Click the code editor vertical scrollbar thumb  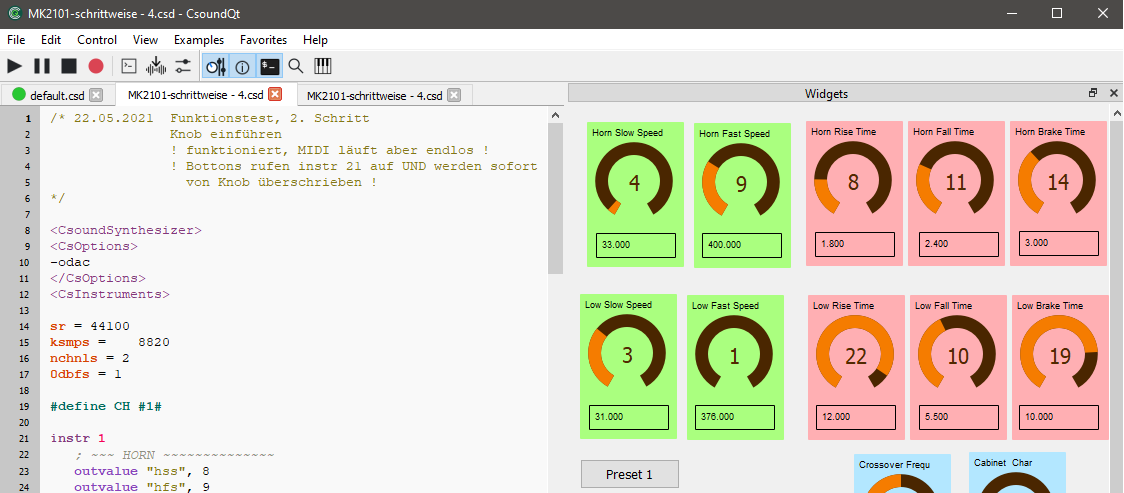(556, 197)
